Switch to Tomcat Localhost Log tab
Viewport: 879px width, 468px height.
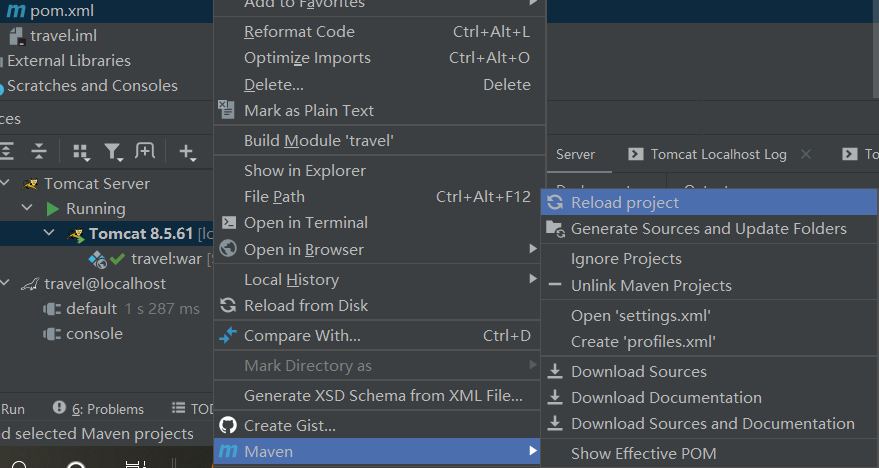pyautogui.click(x=718, y=154)
